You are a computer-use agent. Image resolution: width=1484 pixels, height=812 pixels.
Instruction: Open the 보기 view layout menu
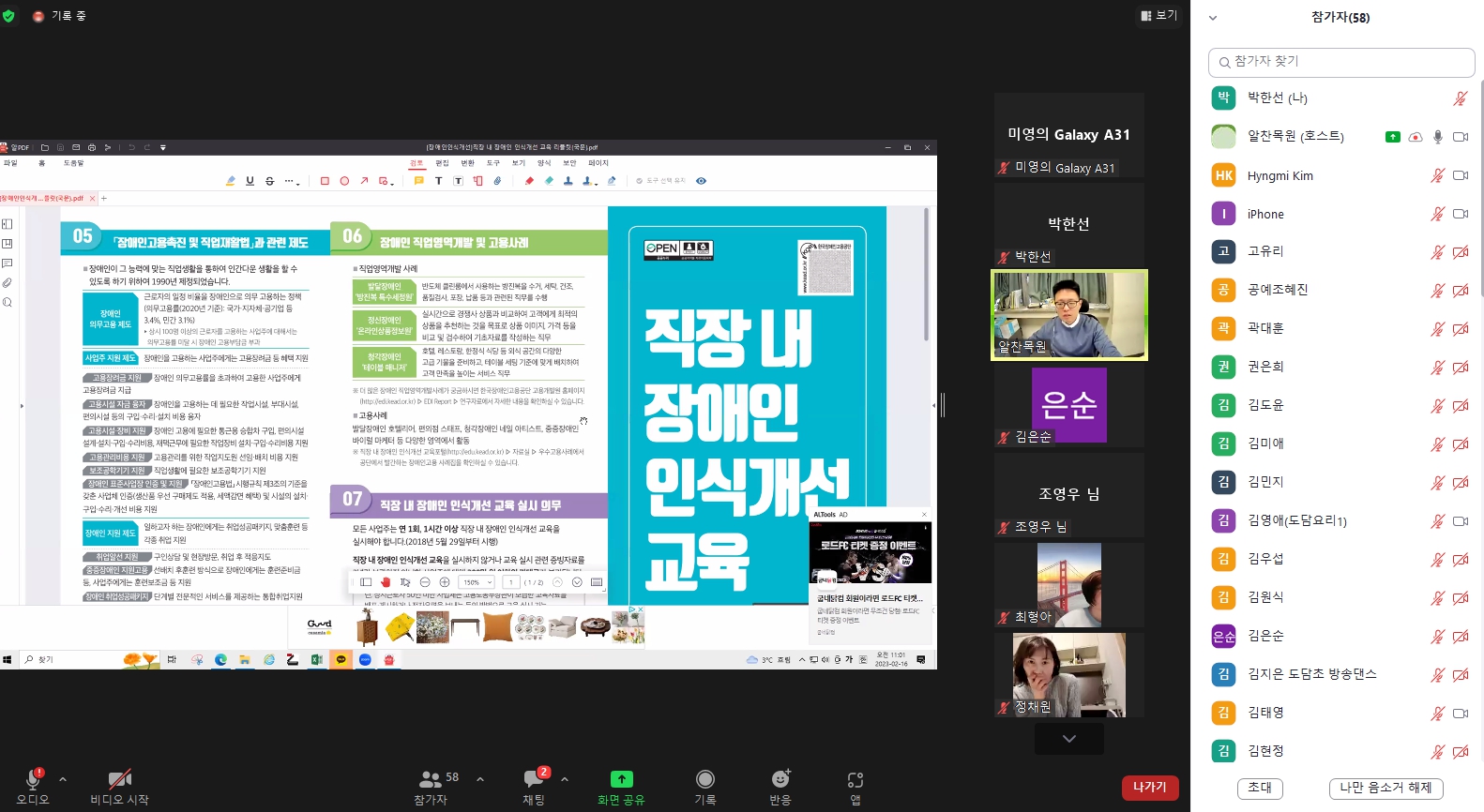(x=1158, y=15)
